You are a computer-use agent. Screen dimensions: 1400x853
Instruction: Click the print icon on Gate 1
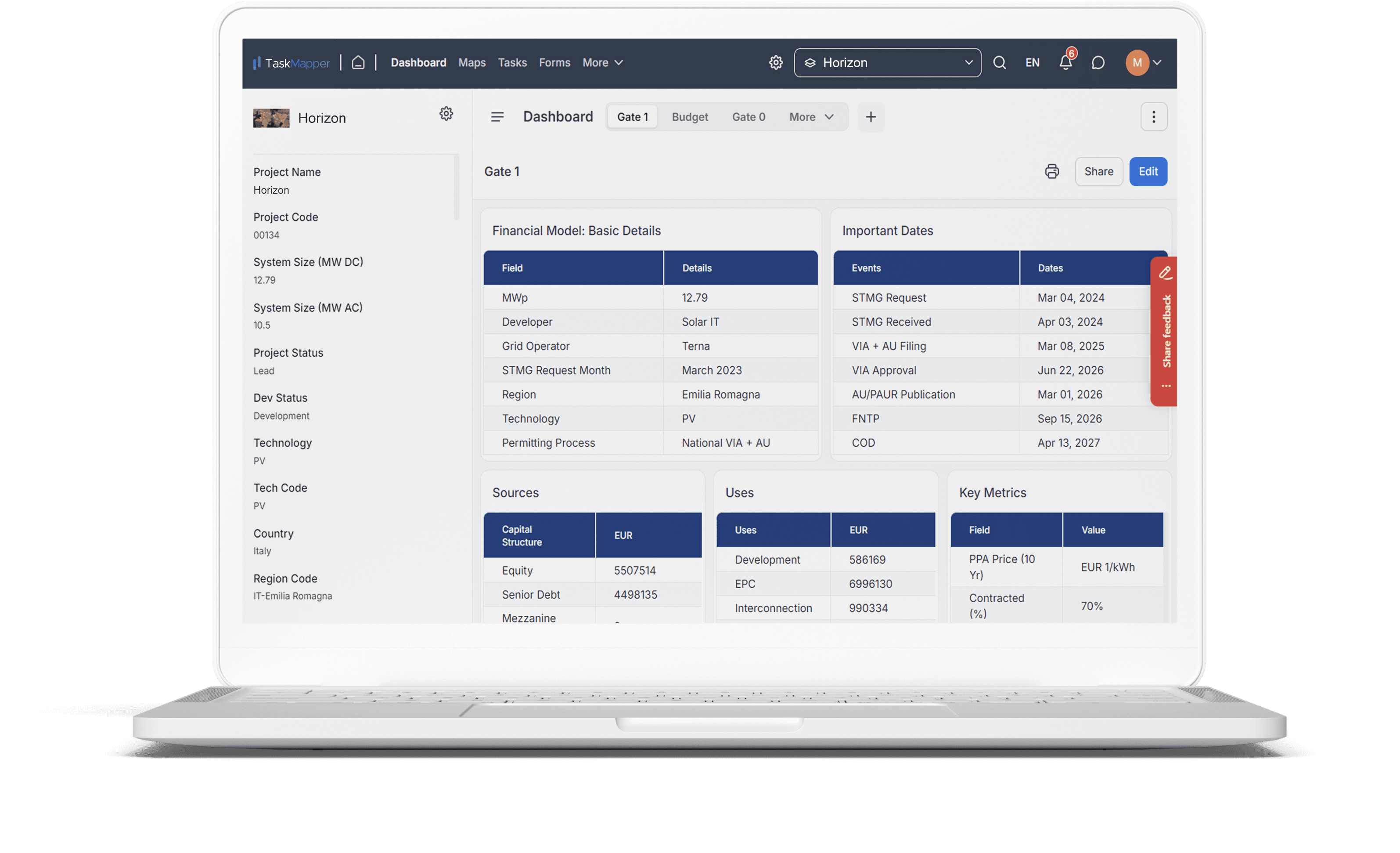point(1052,171)
